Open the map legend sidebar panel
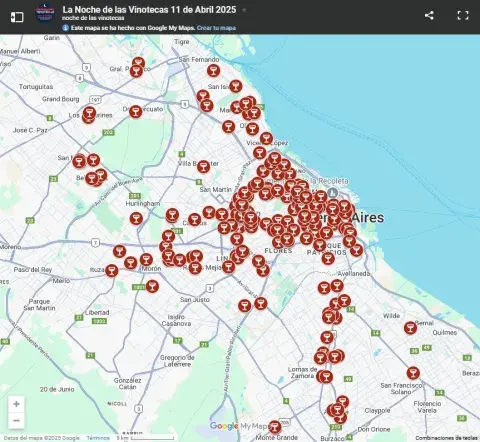This screenshot has height=442, width=480. coord(17,17)
